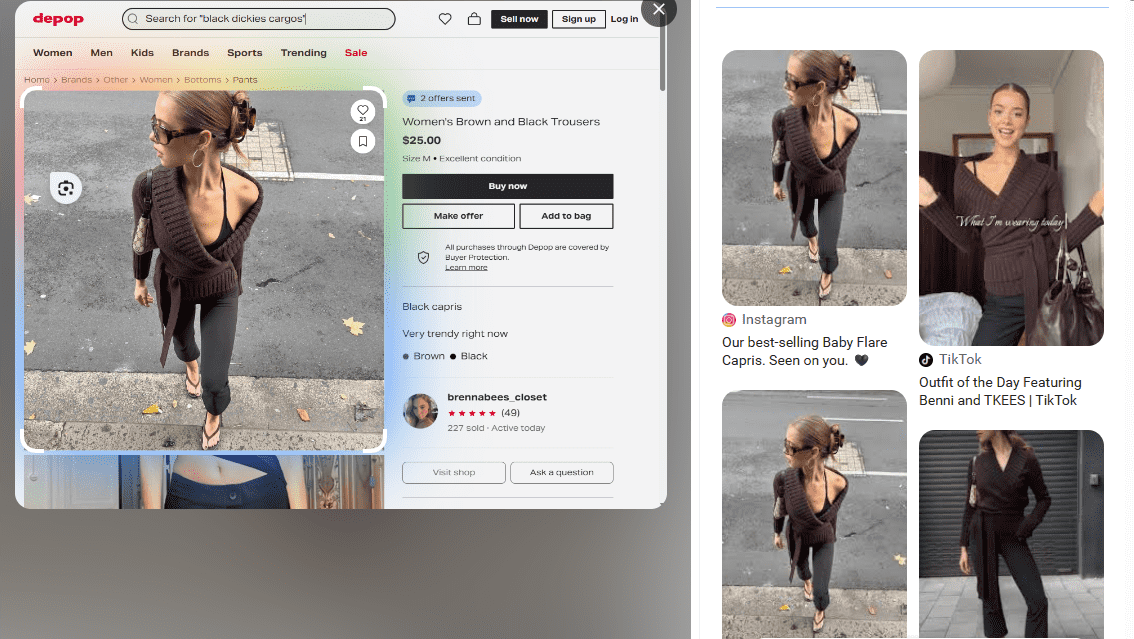1134x639 pixels.
Task: Open the visual search camera icon on the photo
Action: point(65,187)
